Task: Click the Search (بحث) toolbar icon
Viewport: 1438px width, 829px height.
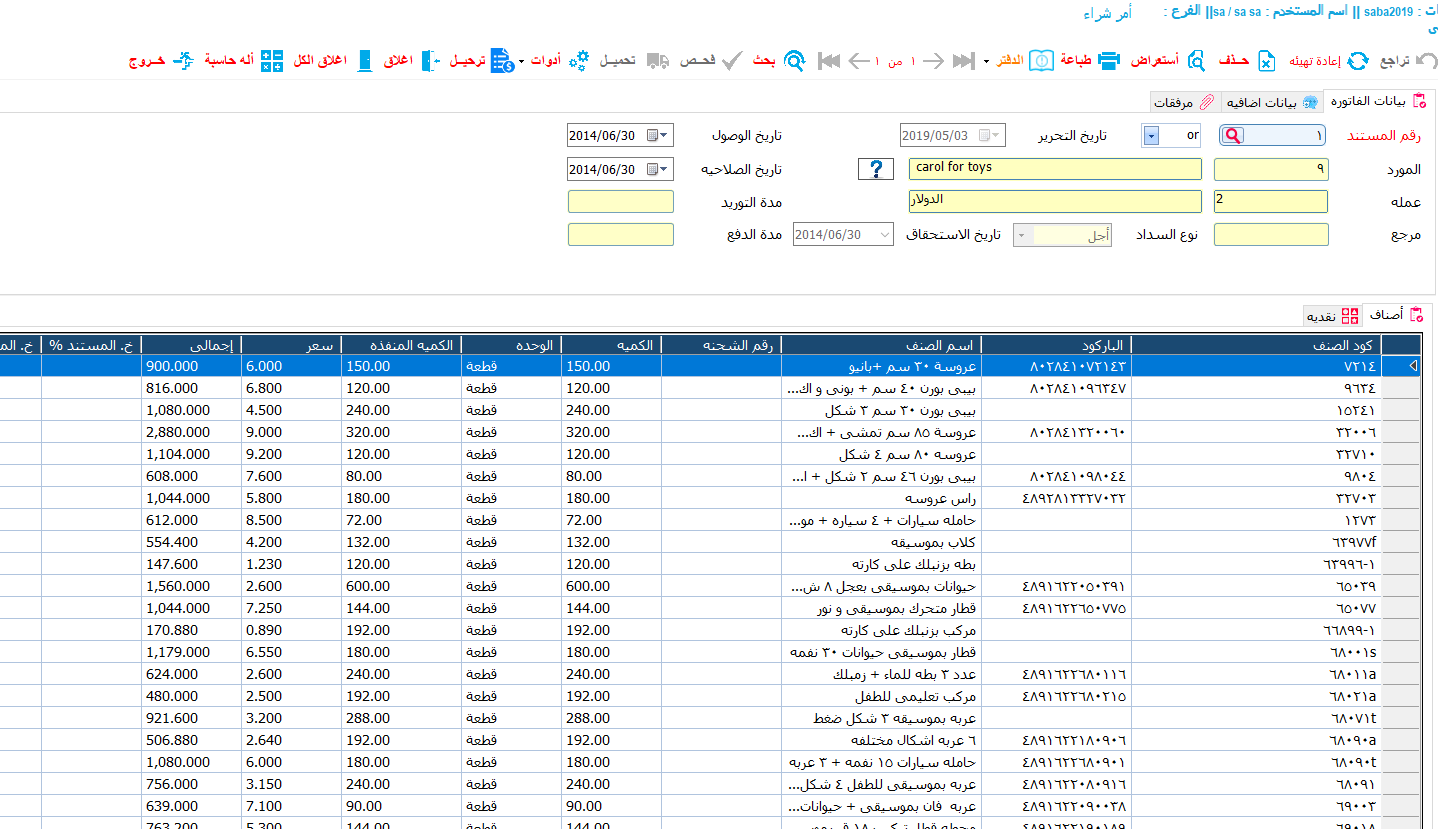Action: coord(794,61)
